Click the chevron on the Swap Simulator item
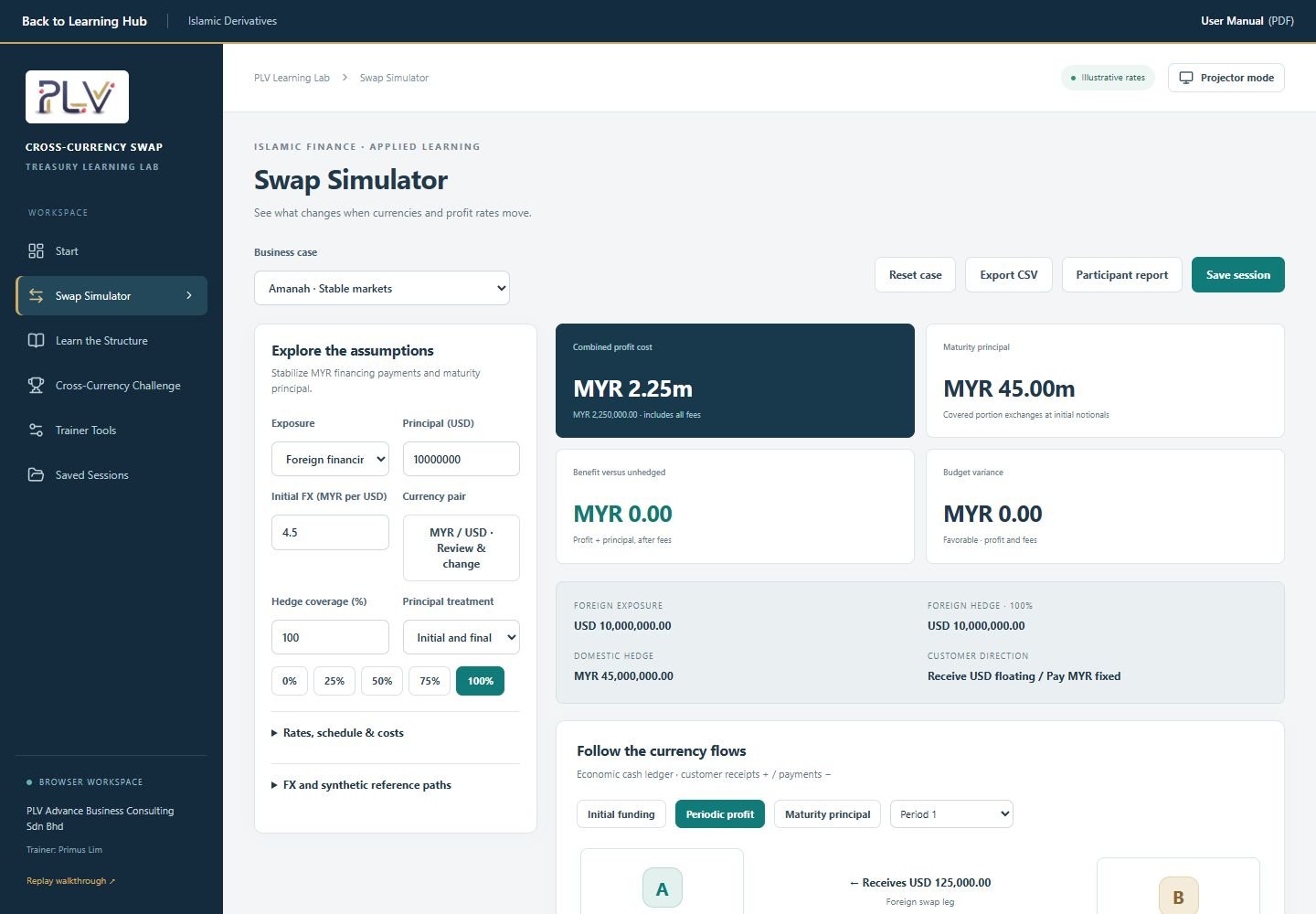Image resolution: width=1316 pixels, height=914 pixels. tap(189, 295)
